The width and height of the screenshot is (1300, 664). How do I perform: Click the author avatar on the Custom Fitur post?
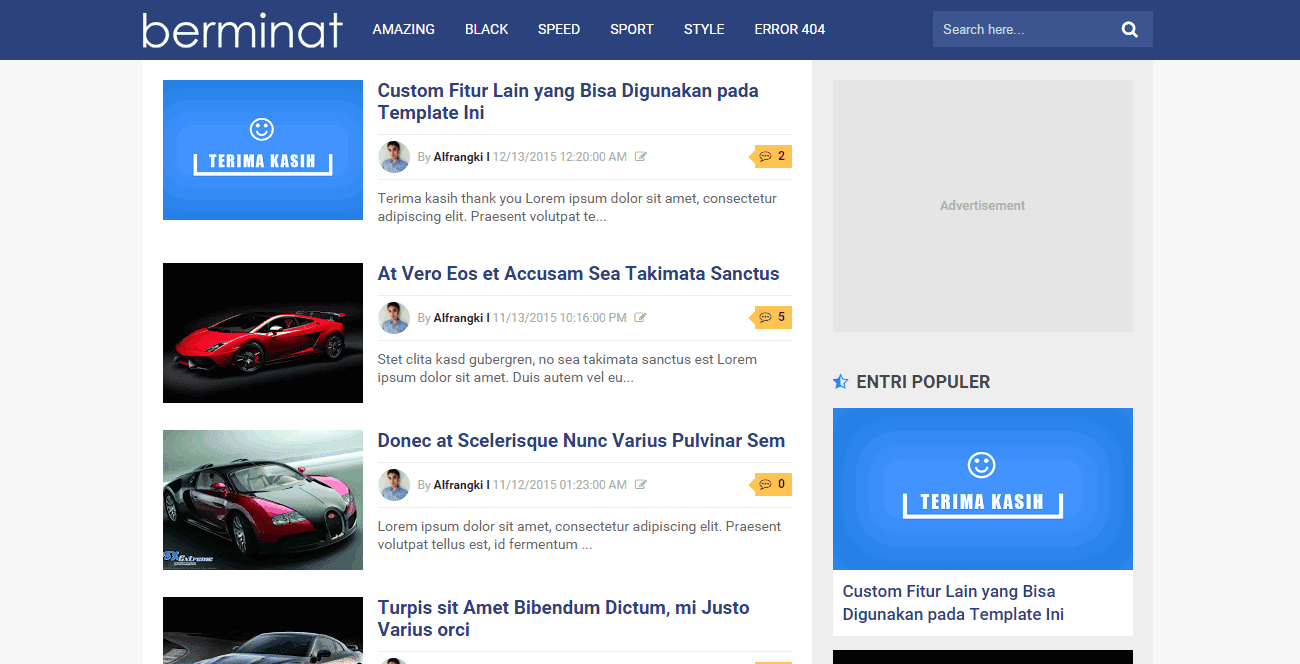tap(394, 157)
